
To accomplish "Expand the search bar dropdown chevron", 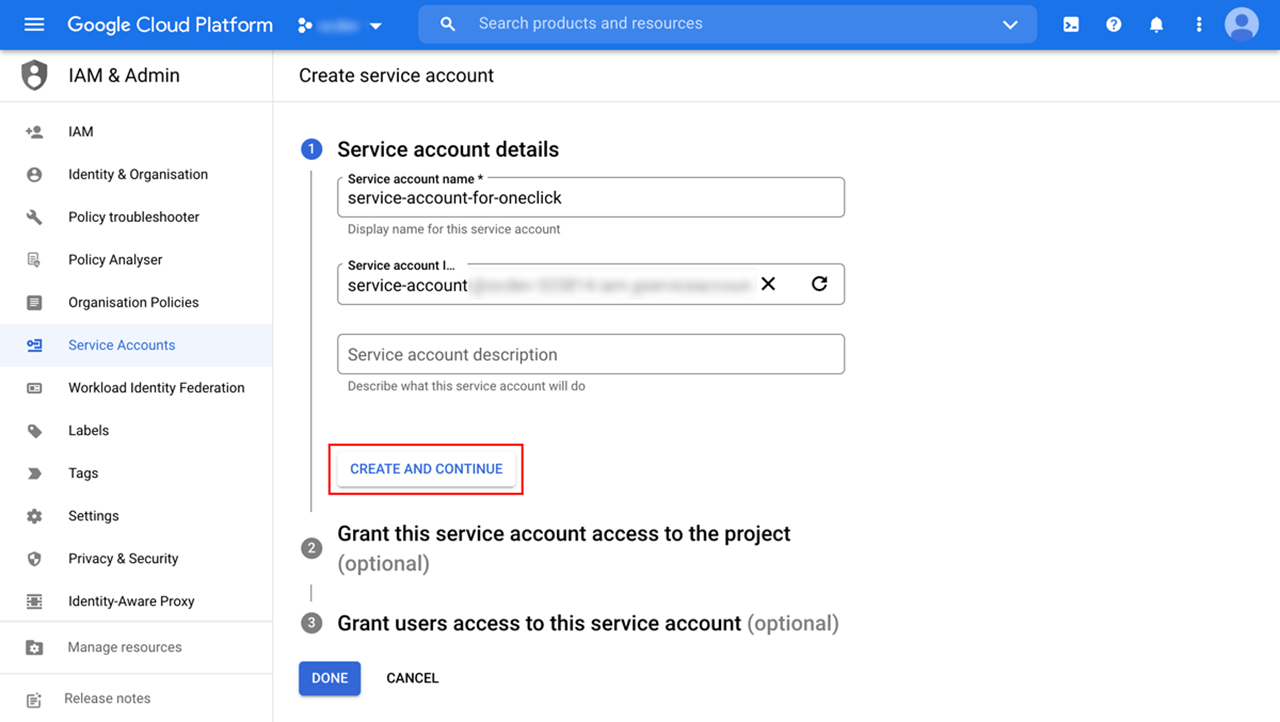I will [1010, 24].
